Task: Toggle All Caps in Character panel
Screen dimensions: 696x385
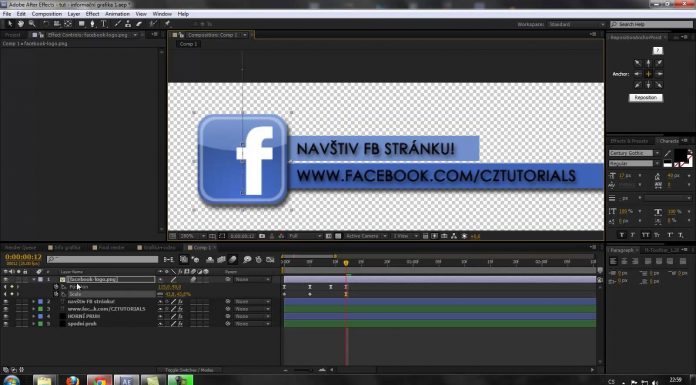Action: point(645,235)
